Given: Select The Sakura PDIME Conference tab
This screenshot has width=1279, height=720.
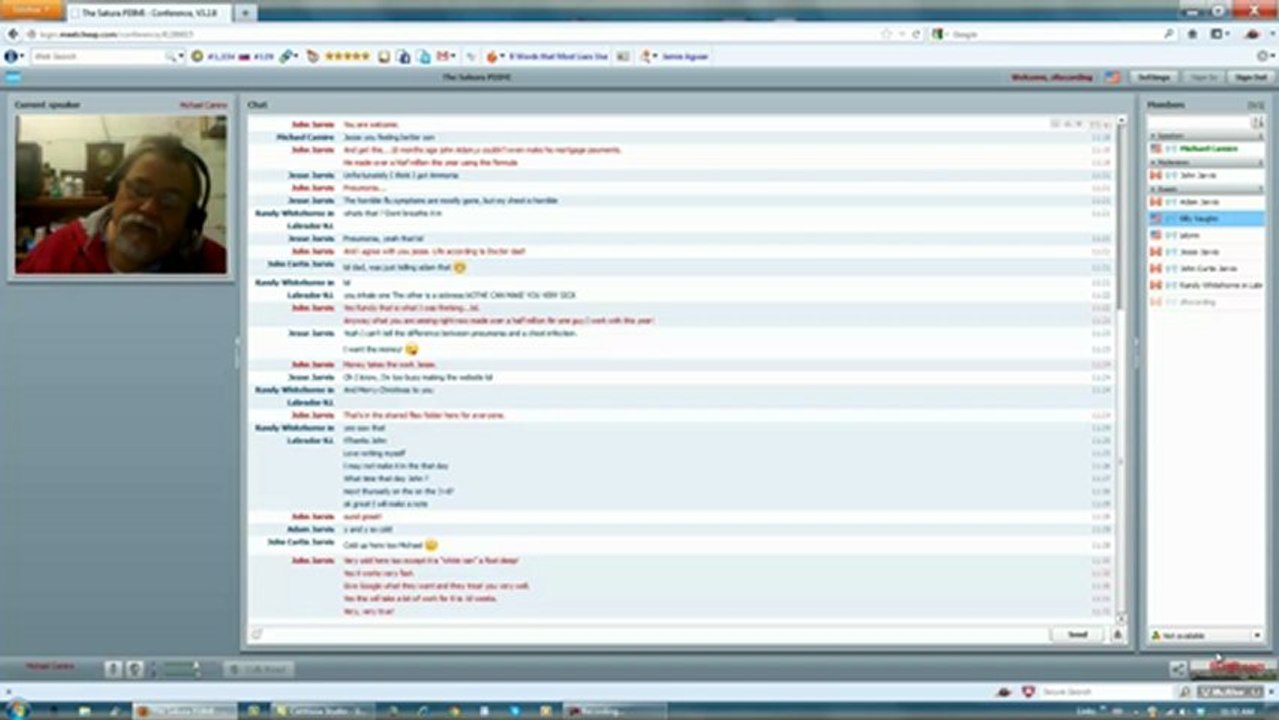Looking at the screenshot, I should pyautogui.click(x=149, y=13).
